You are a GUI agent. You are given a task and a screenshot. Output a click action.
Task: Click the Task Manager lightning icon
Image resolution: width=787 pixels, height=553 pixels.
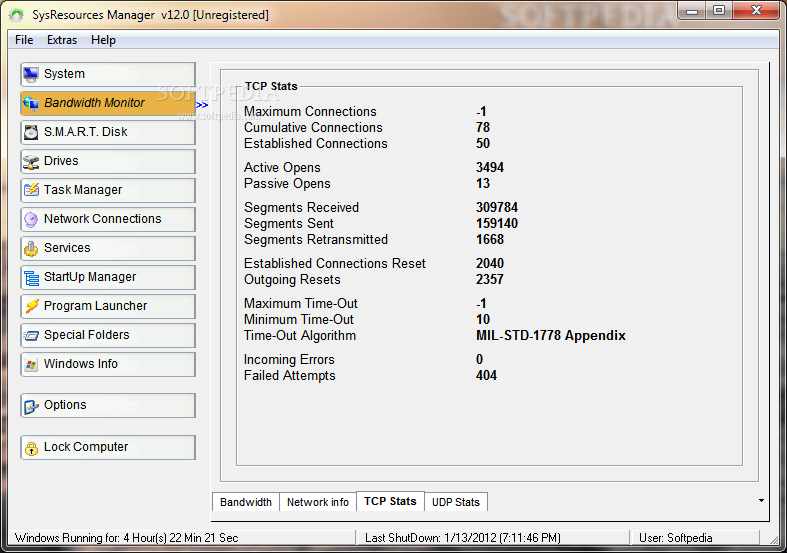coord(31,190)
